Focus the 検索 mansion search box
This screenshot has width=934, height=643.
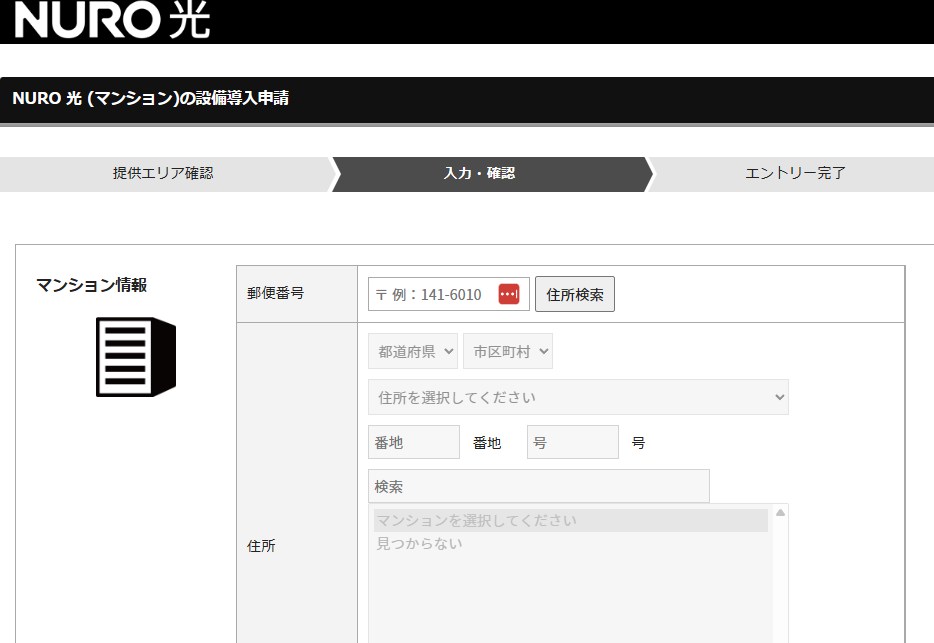pyautogui.click(x=538, y=486)
